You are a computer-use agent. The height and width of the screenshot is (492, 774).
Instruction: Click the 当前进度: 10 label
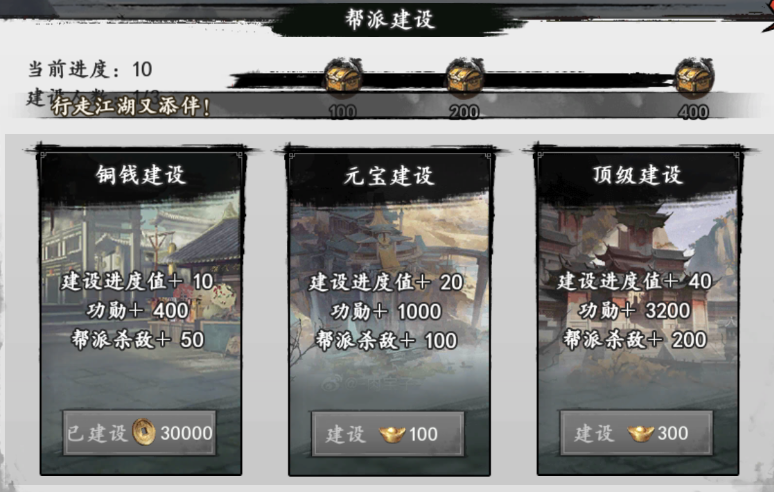click(x=90, y=69)
